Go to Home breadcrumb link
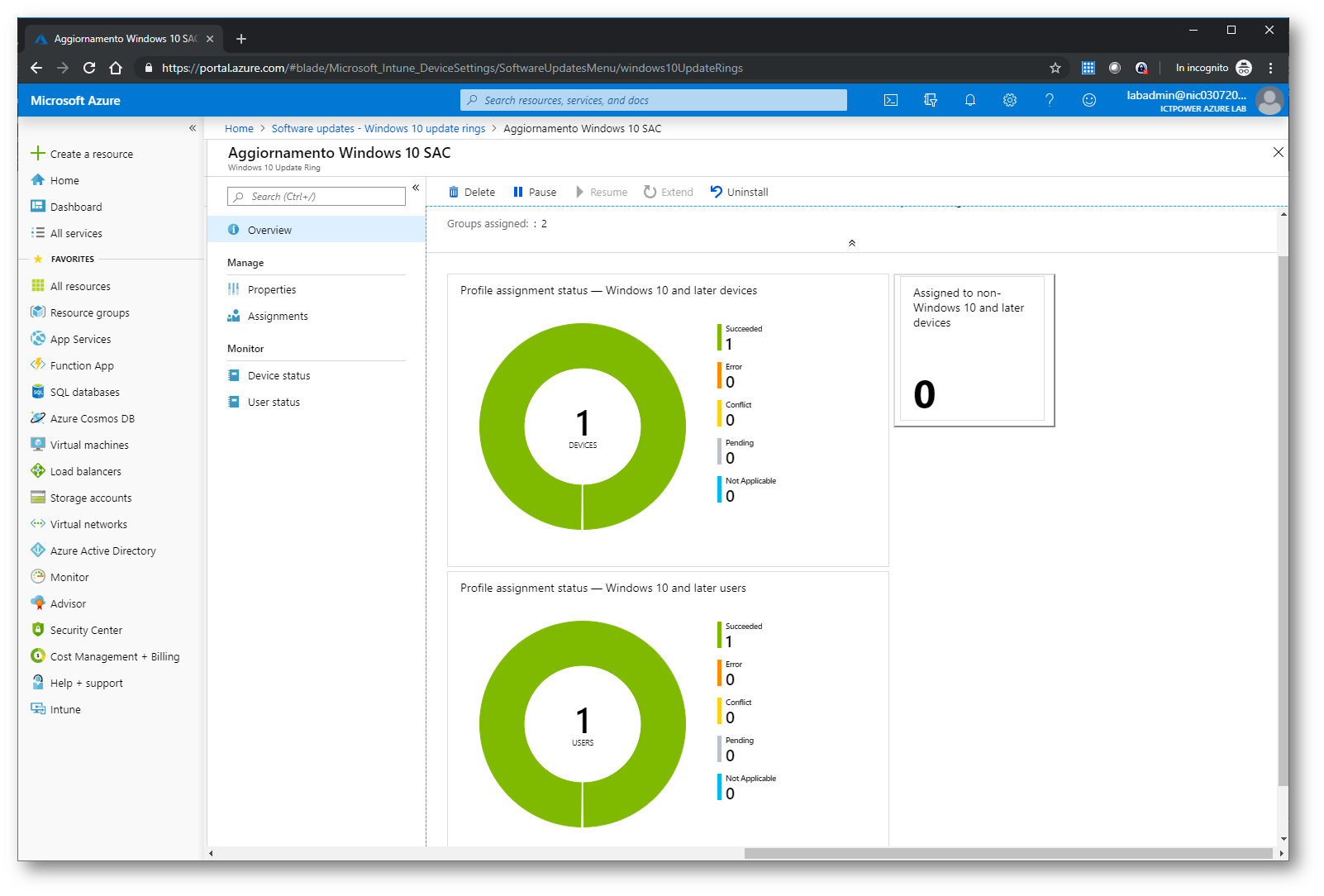This screenshot has height=896, width=1324. point(239,128)
